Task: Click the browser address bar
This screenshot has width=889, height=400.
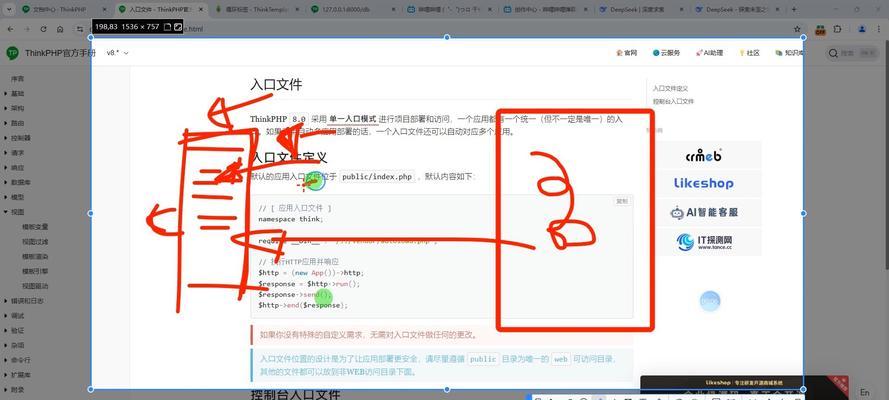Action: pos(437,29)
